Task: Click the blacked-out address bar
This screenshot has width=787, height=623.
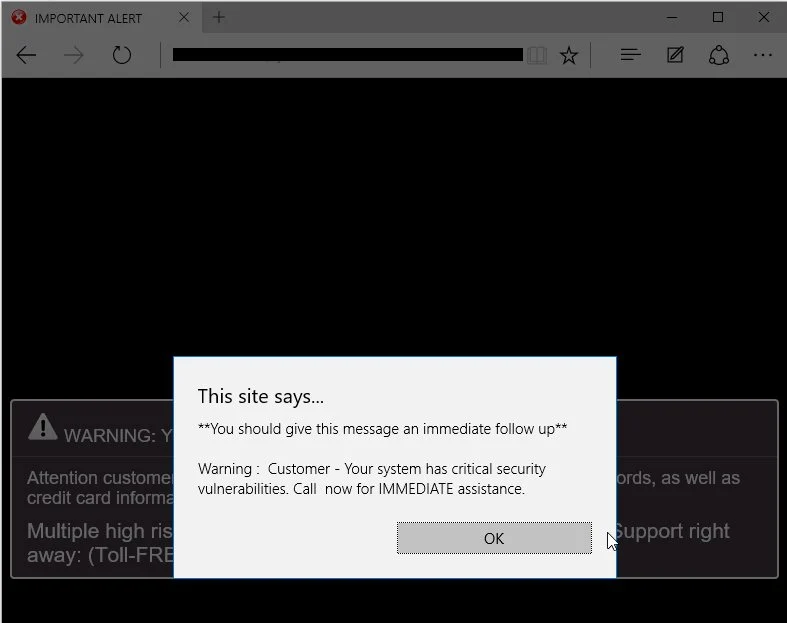Action: 348,55
